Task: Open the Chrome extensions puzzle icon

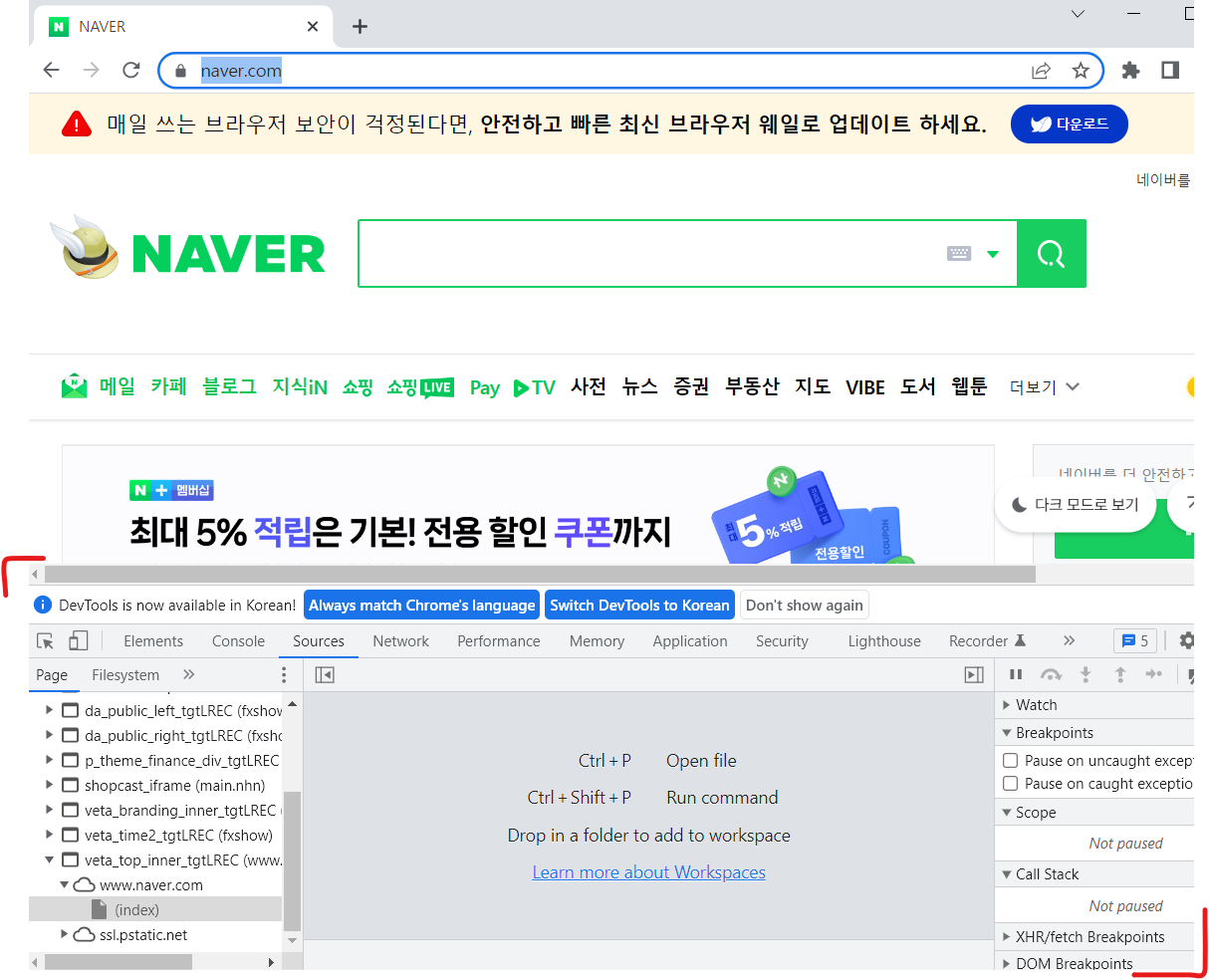Action: coord(1130,70)
